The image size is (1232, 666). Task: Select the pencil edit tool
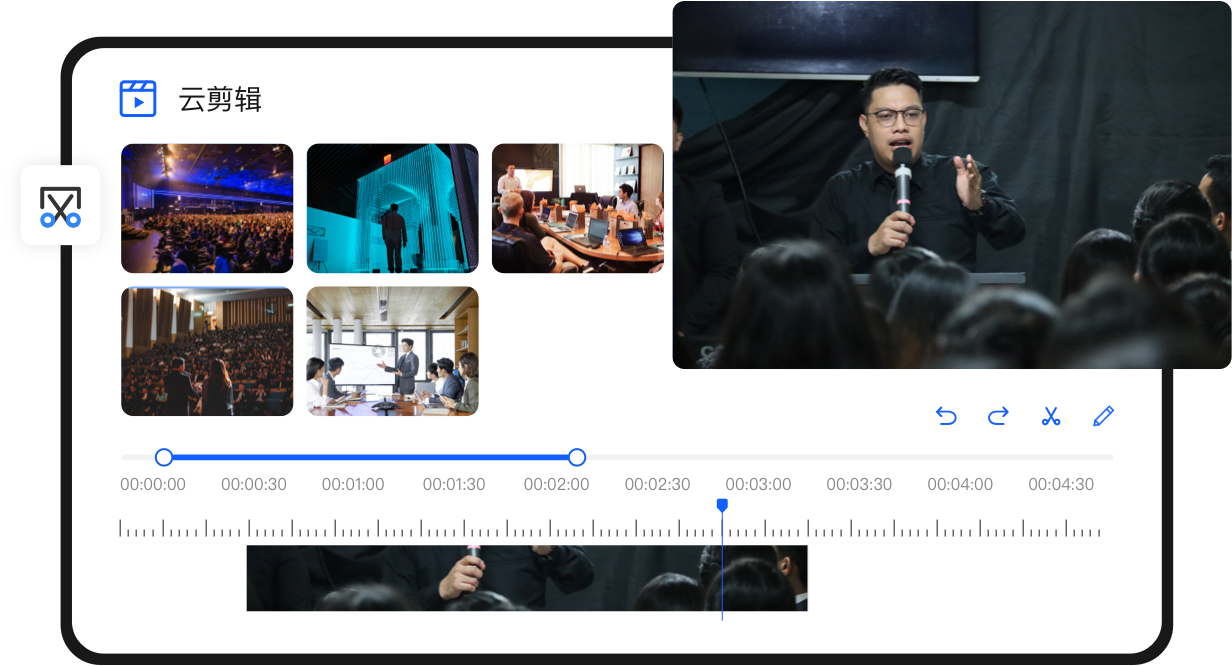(x=1103, y=416)
